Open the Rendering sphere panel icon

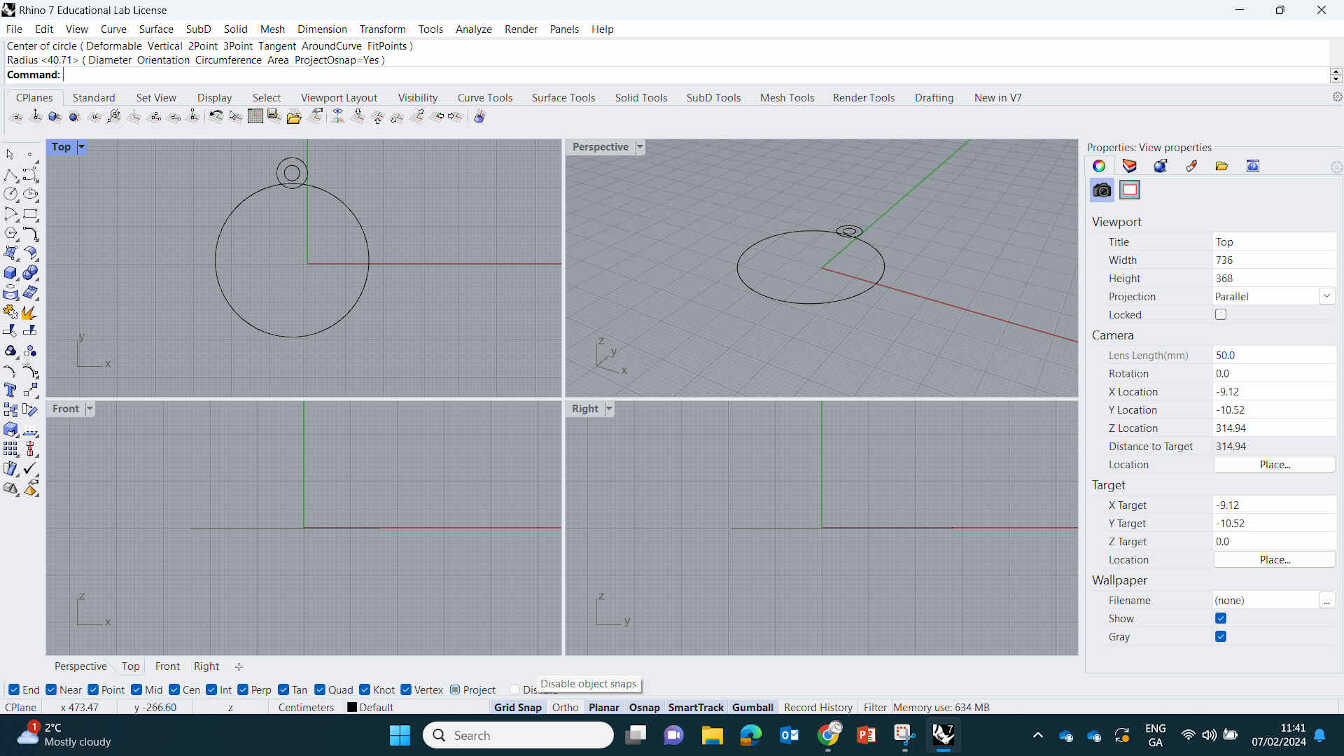1160,166
